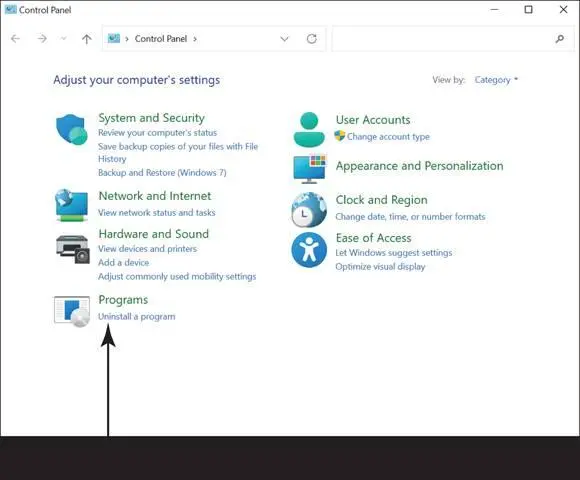Click inside the search box
This screenshot has width=580, height=480.
coord(453,38)
